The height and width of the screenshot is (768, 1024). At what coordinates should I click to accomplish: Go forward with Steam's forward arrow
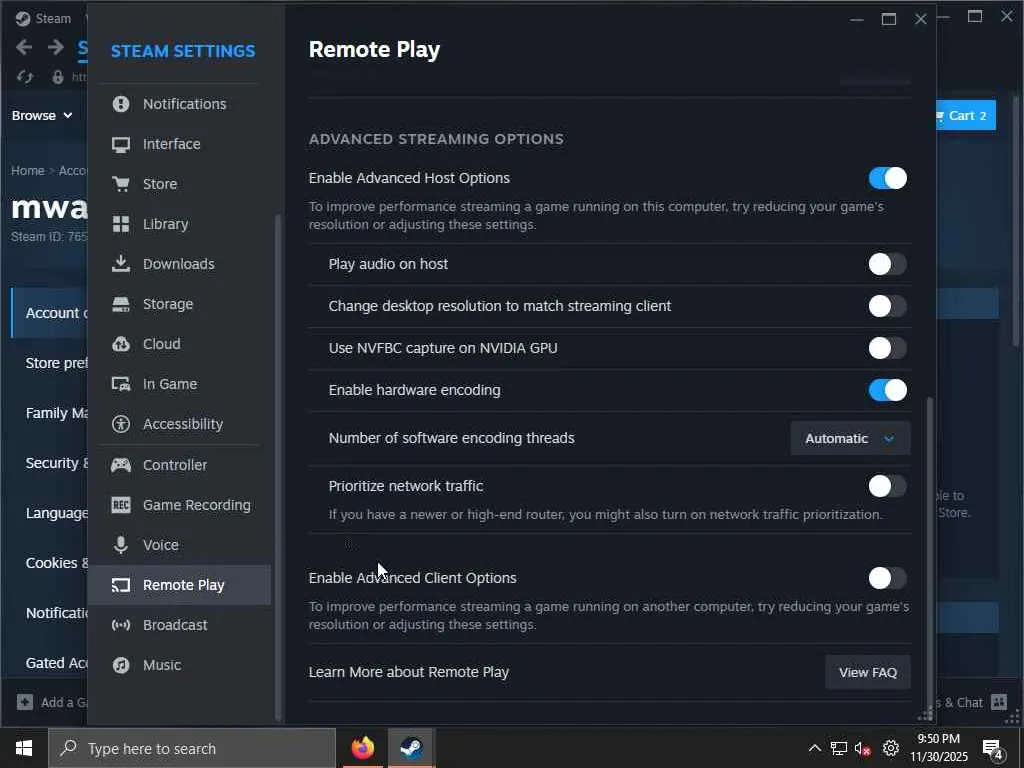click(56, 47)
